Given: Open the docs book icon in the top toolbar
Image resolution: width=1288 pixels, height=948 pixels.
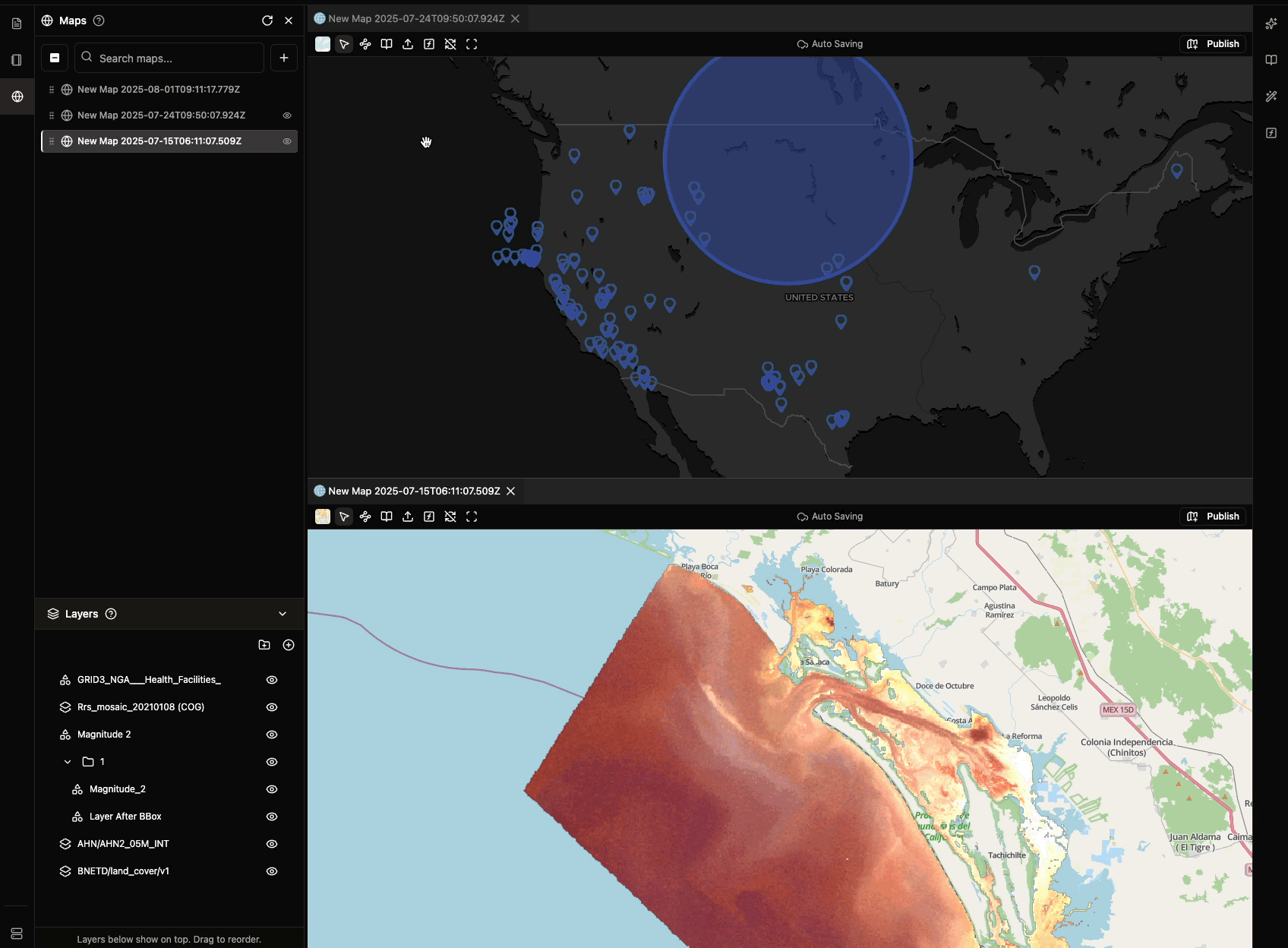Looking at the screenshot, I should pyautogui.click(x=387, y=44).
